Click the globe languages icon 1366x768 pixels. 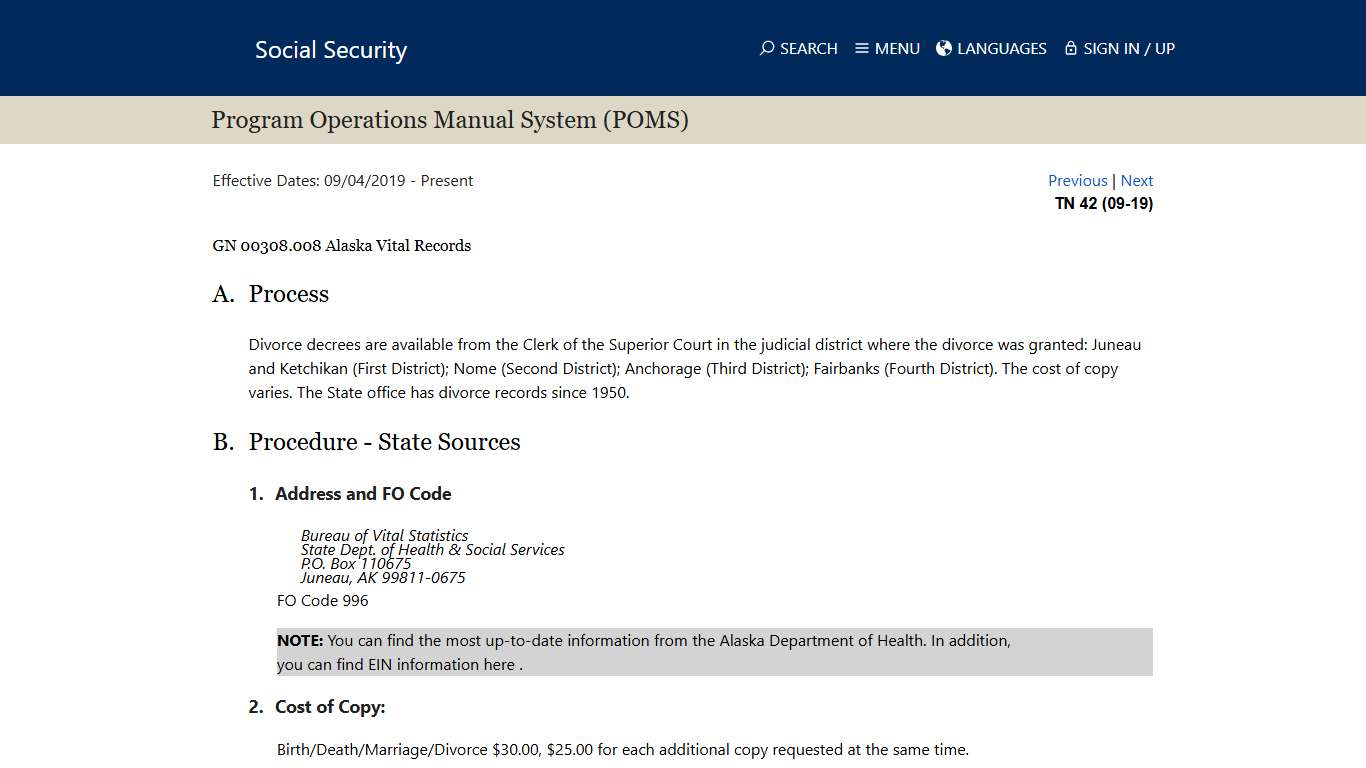[944, 48]
